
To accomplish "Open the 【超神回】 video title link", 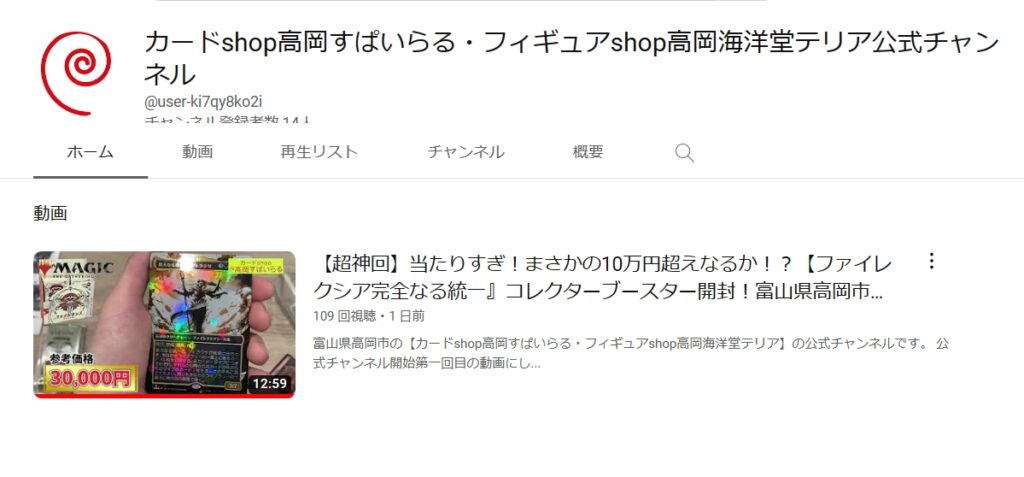I will coord(601,278).
